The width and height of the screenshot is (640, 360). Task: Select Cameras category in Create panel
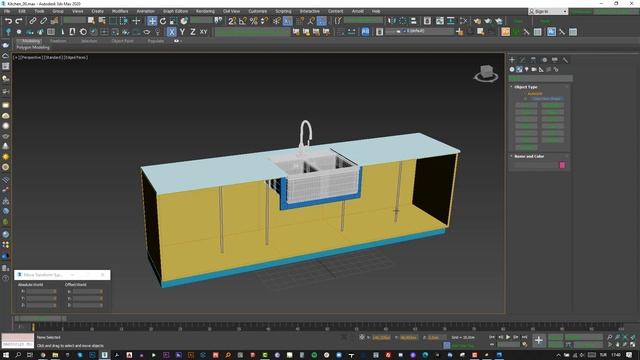pyautogui.click(x=534, y=69)
